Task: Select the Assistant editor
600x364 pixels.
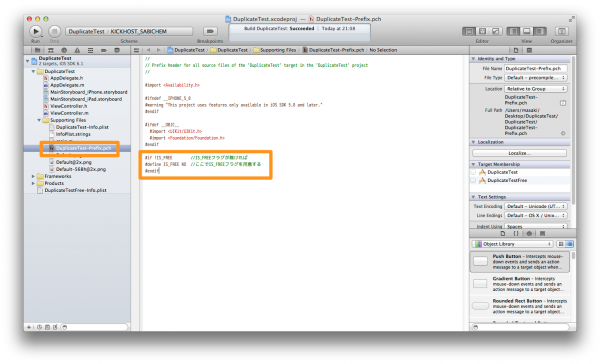Action: [483, 31]
